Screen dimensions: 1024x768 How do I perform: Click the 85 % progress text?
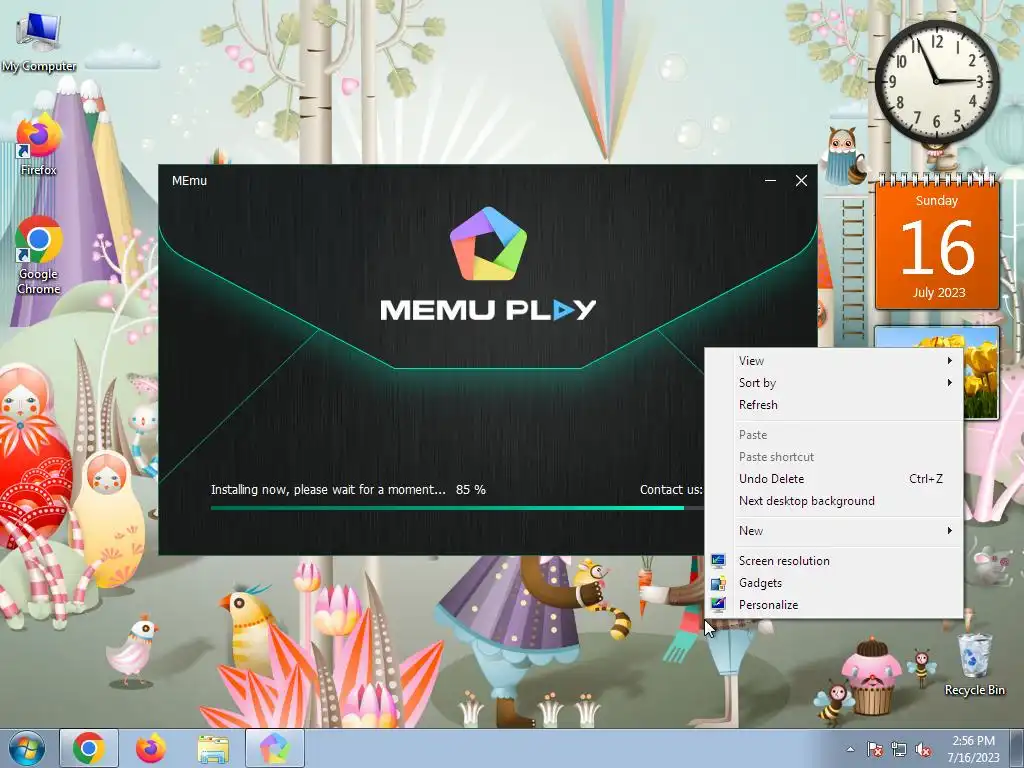pyautogui.click(x=471, y=490)
